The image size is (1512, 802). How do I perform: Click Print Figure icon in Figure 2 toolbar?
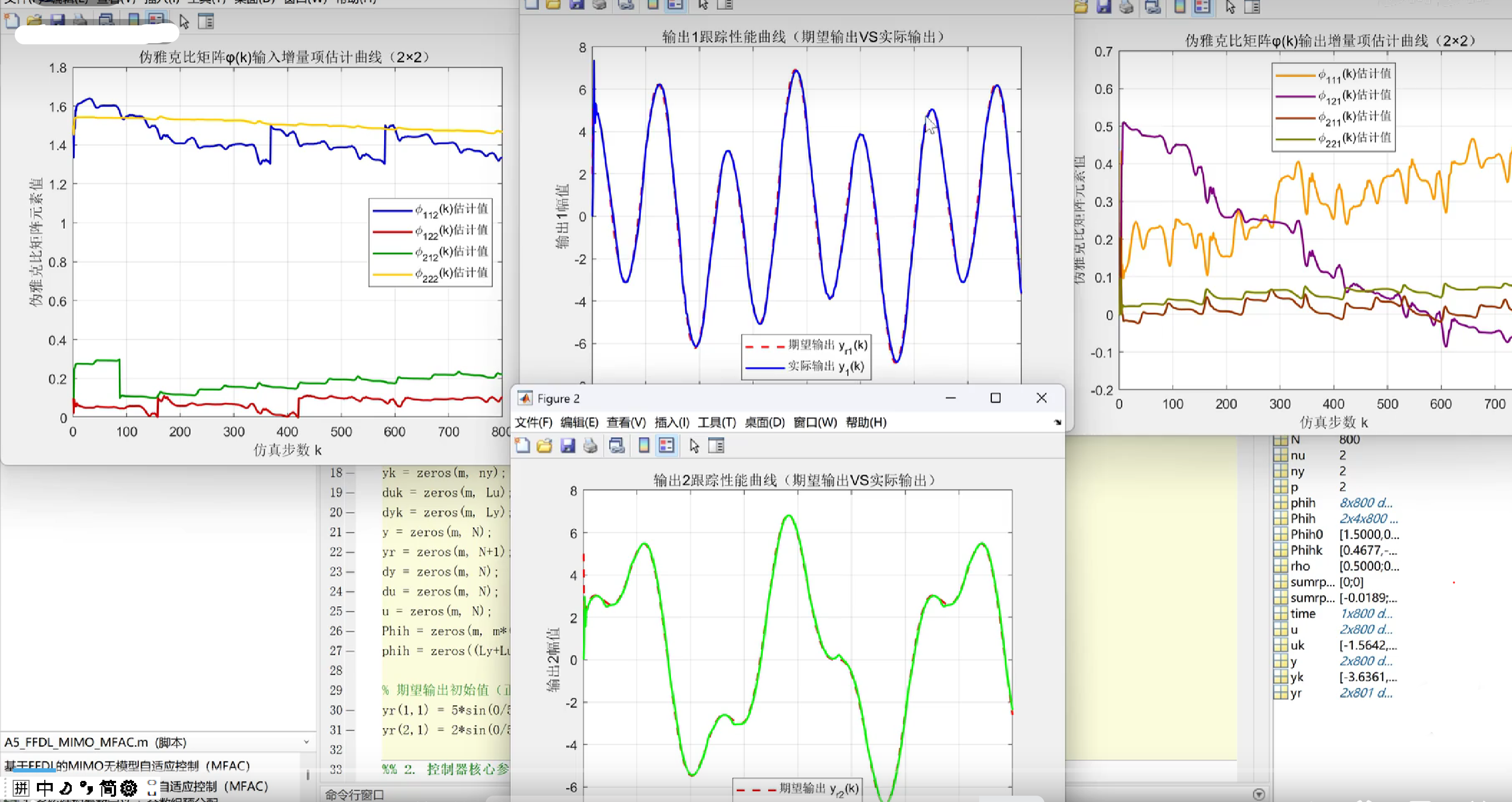(x=590, y=446)
